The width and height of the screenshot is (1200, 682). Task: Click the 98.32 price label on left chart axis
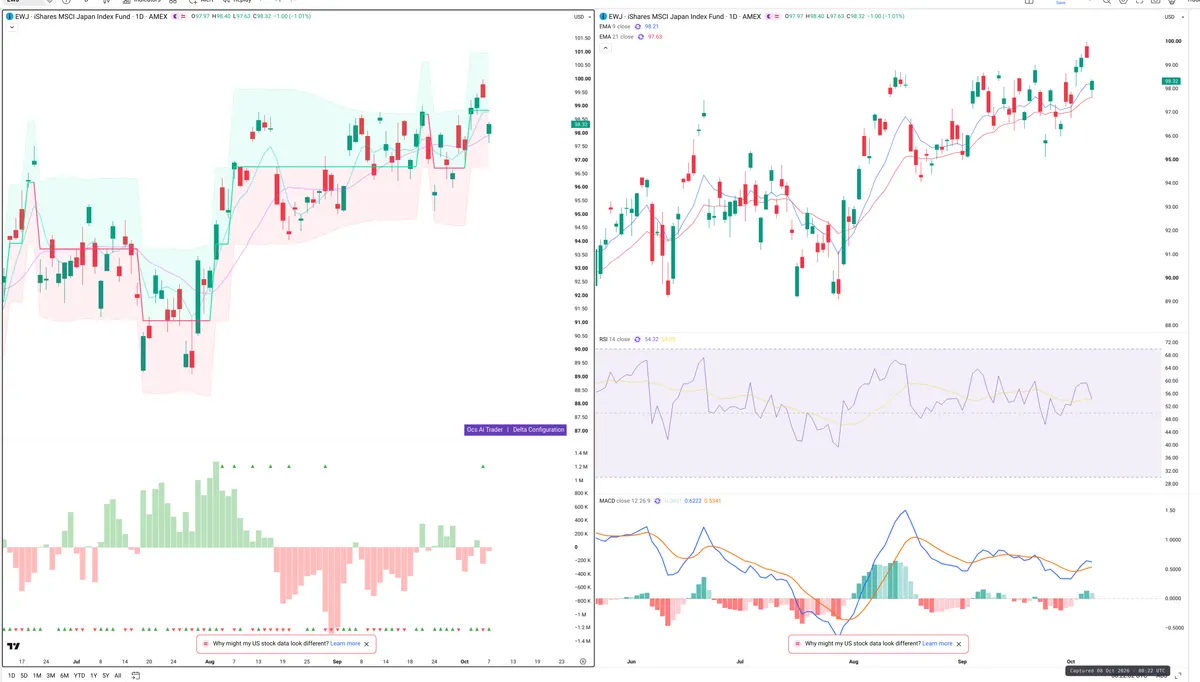580,125
